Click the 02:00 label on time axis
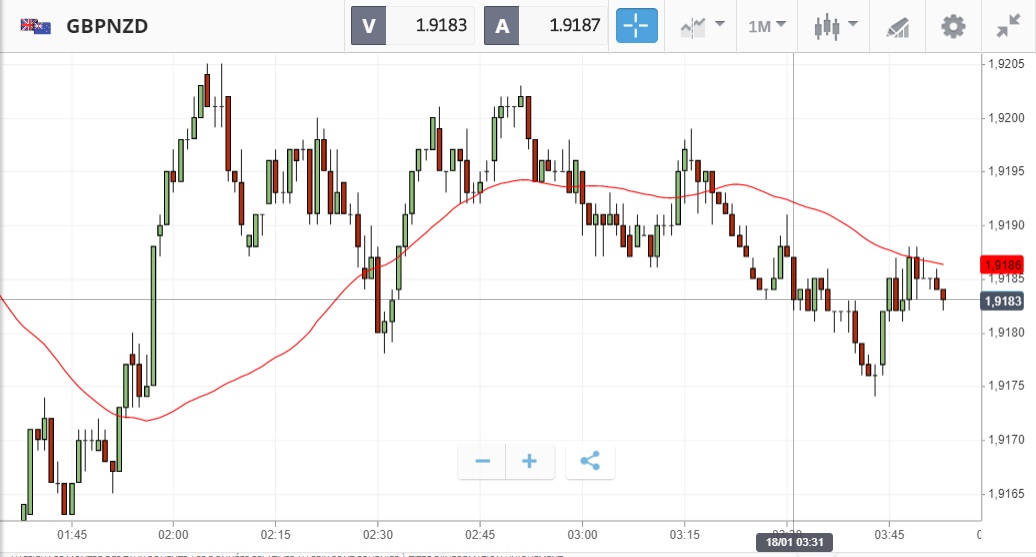1036x557 pixels. [174, 534]
